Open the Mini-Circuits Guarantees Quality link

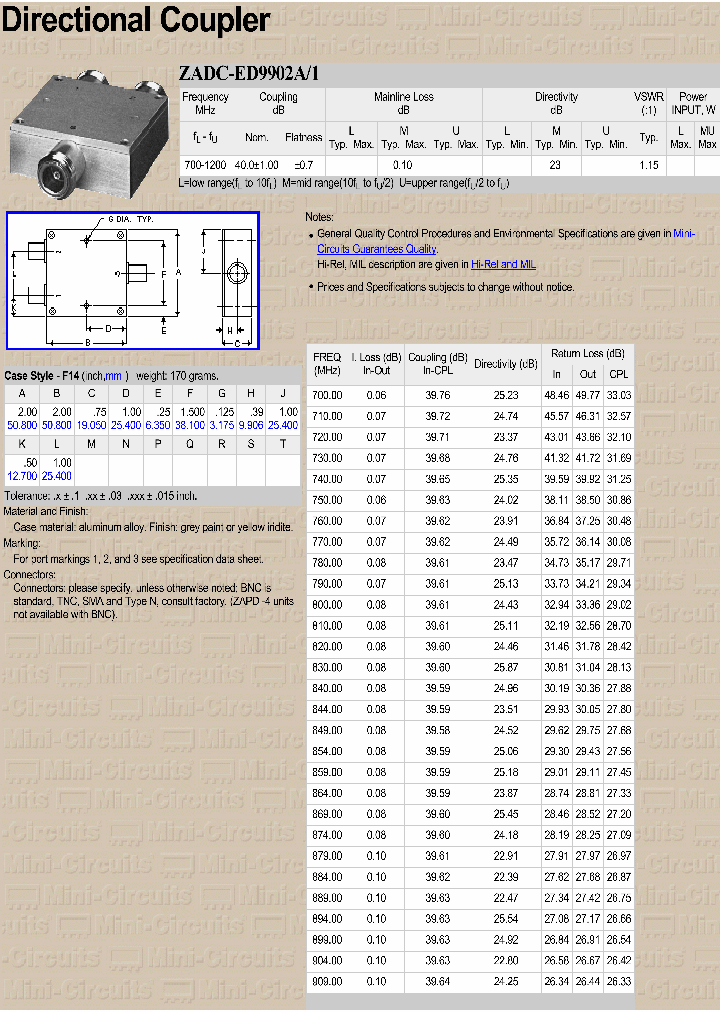pos(377,249)
